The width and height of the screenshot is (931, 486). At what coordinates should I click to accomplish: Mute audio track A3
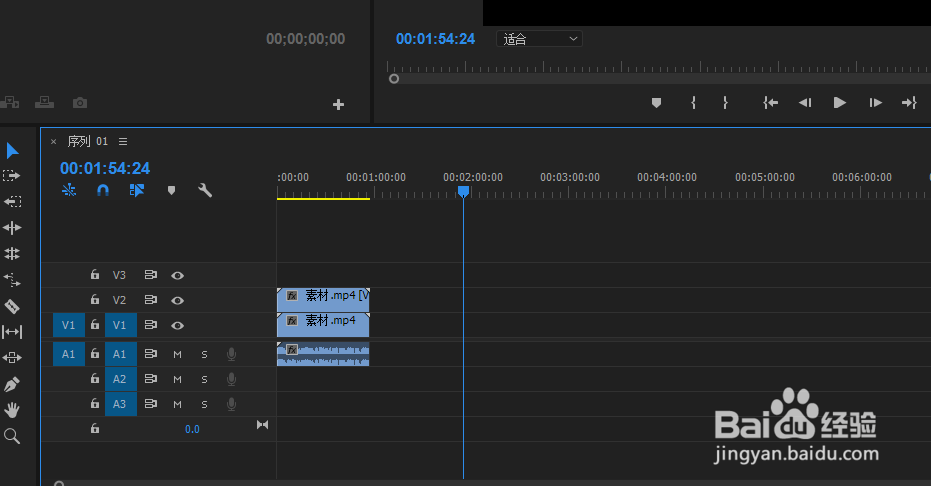(177, 404)
